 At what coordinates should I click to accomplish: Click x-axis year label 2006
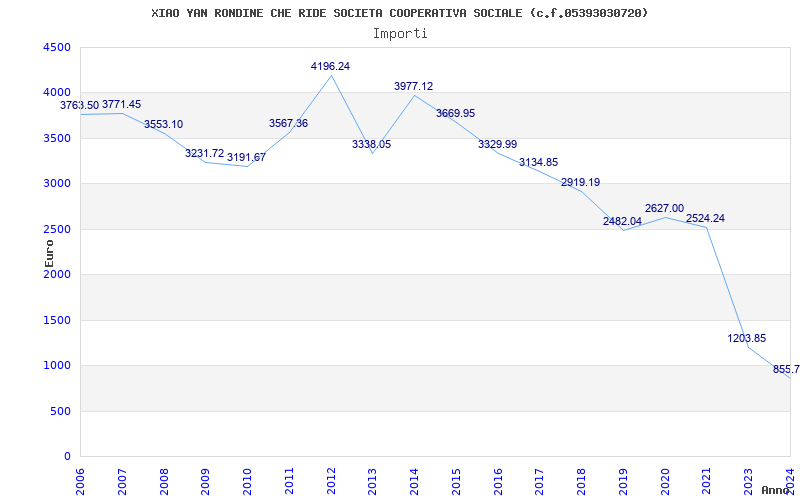[81, 481]
